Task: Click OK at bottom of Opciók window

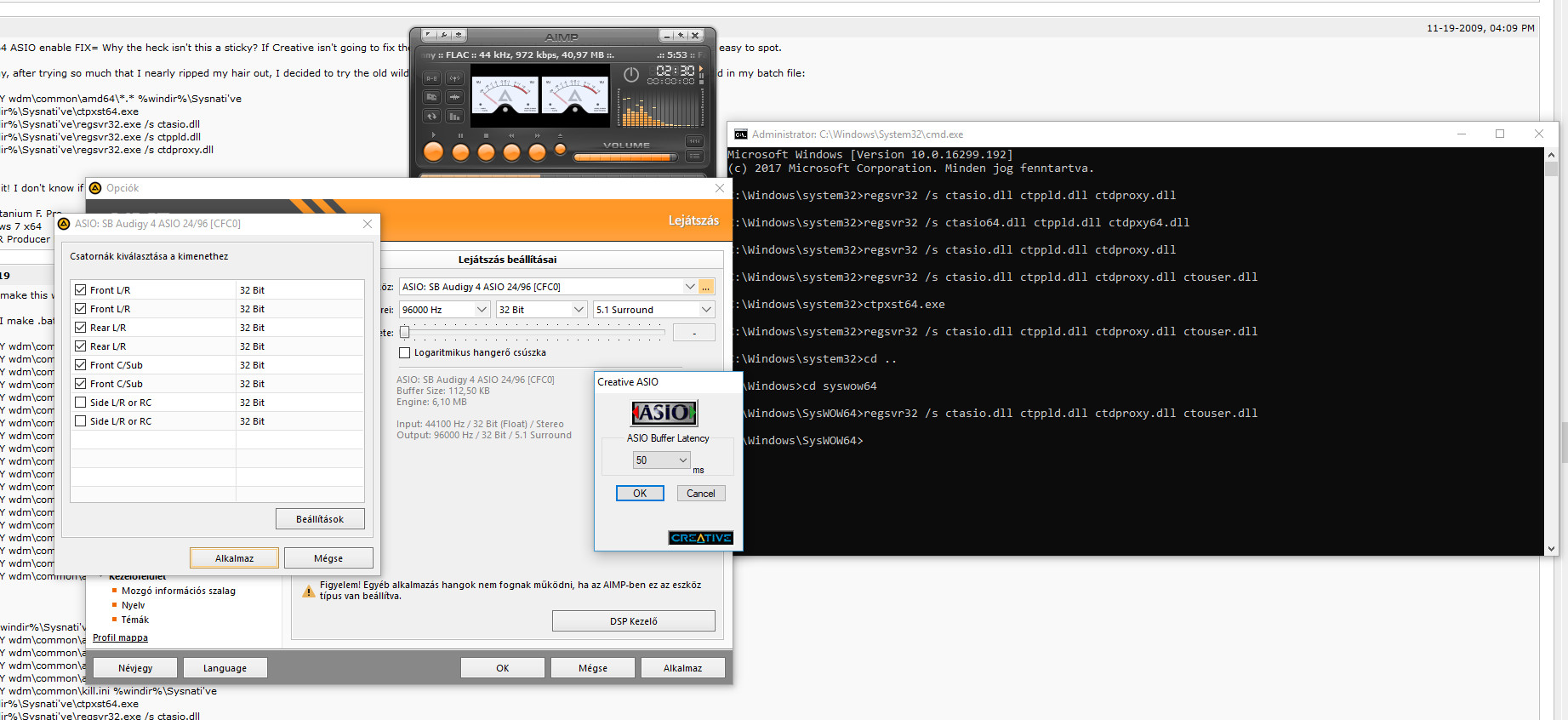Action: tap(503, 668)
